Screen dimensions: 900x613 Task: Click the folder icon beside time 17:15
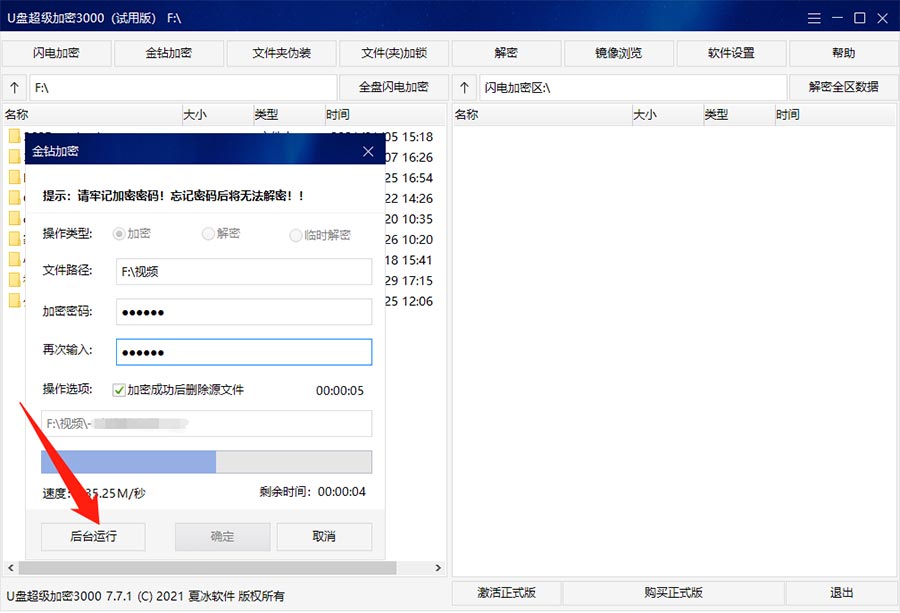click(x=14, y=280)
